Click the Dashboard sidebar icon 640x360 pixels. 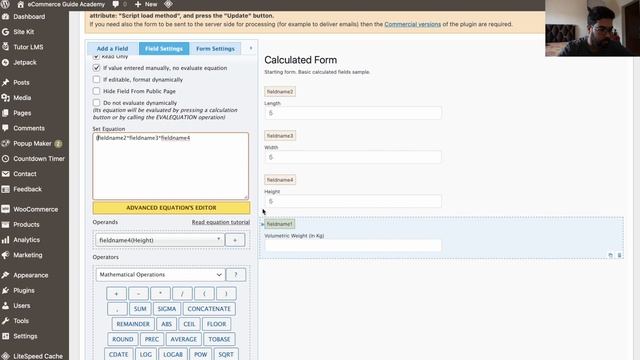[5, 17]
